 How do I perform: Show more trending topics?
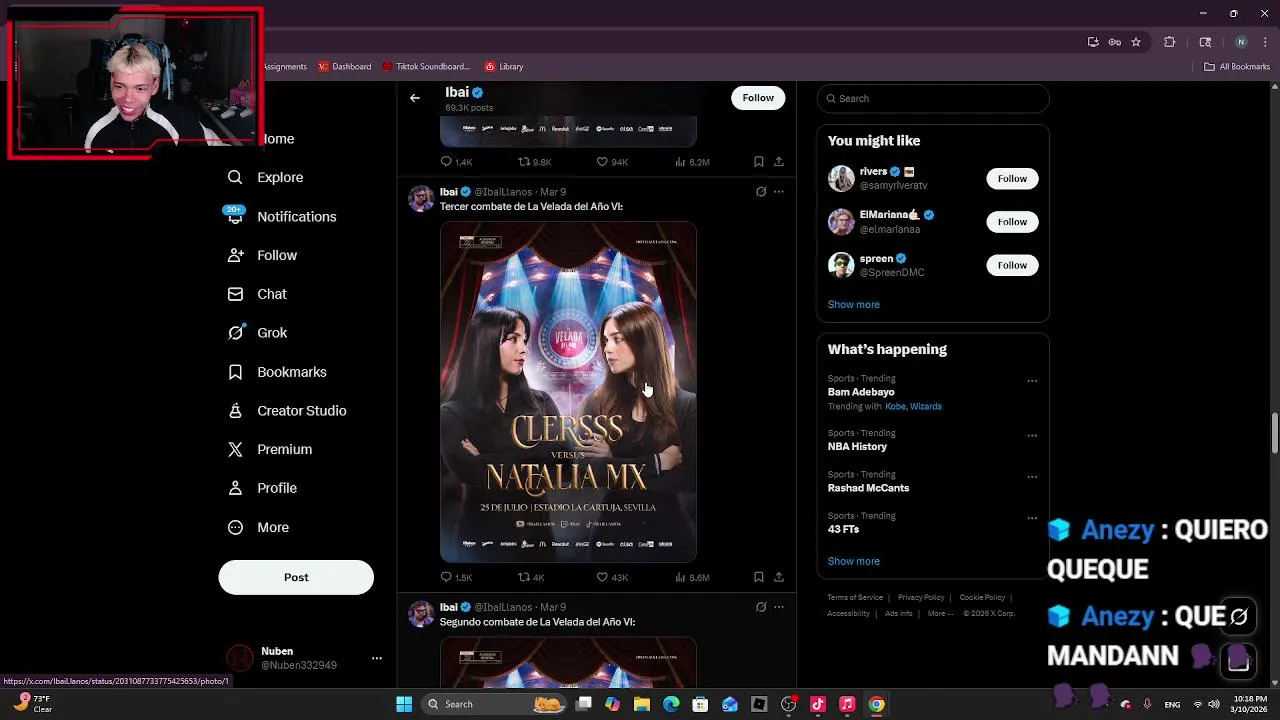853,561
